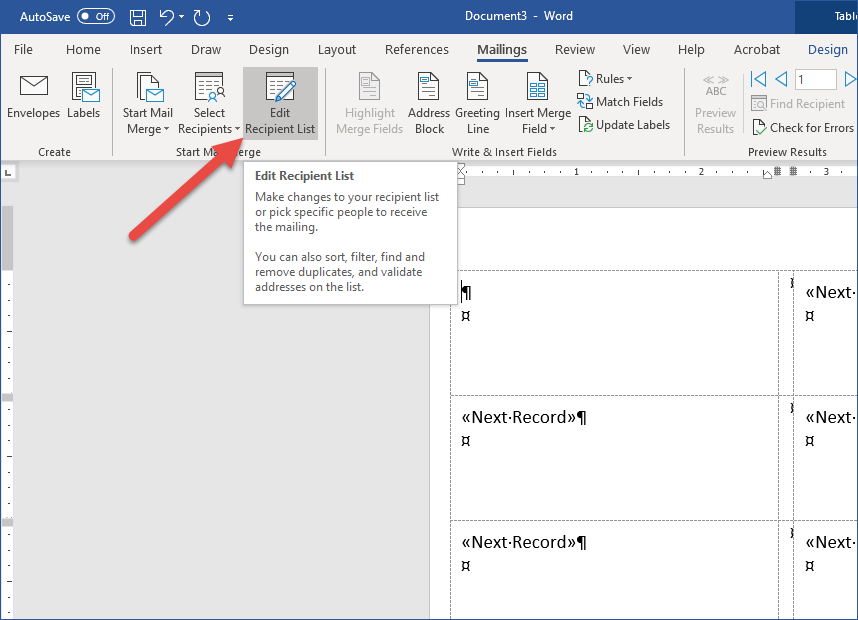Go to the First Record arrow
This screenshot has height=620, width=858.
(758, 79)
